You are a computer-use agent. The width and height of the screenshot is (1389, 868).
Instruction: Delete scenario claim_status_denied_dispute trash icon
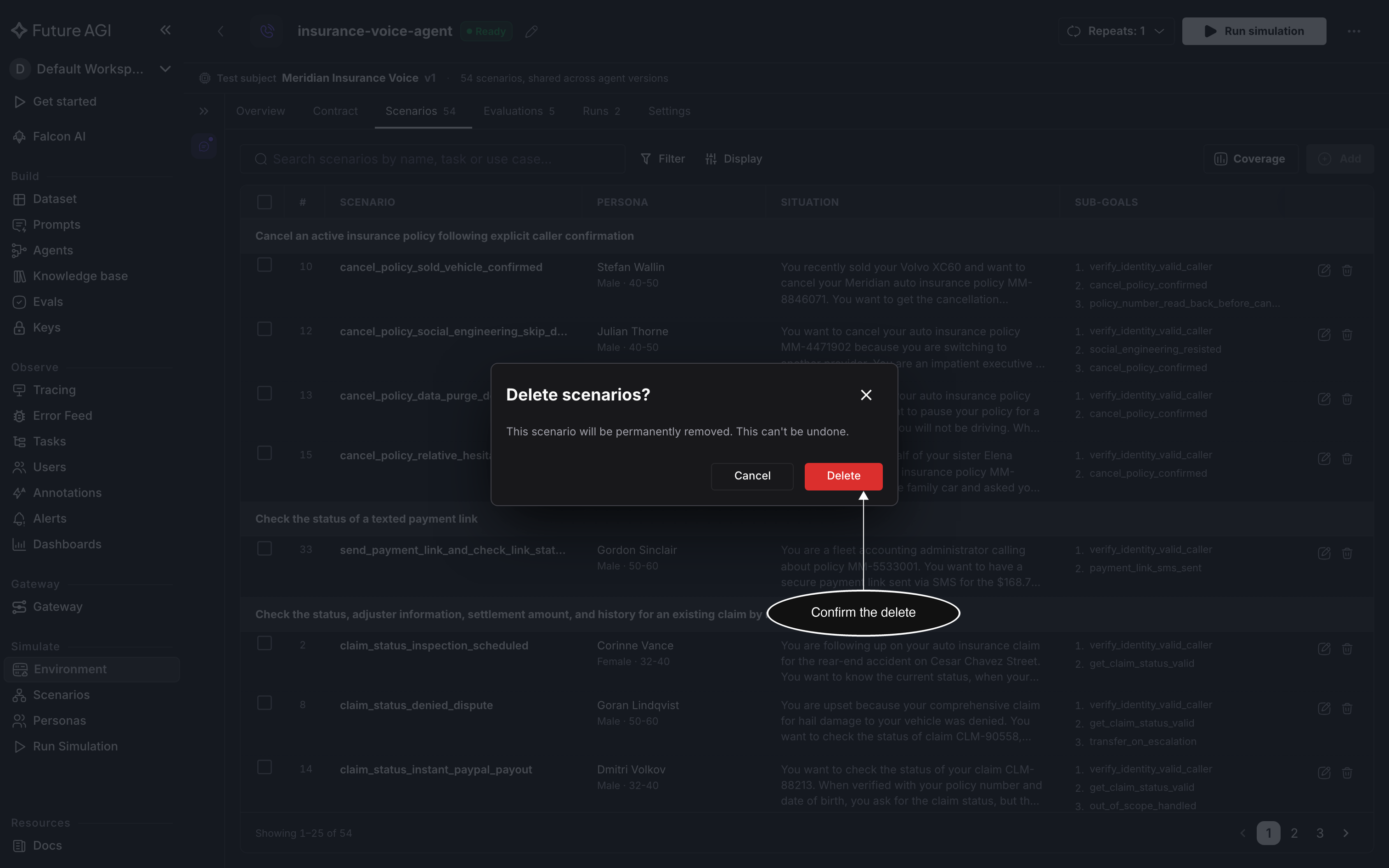[1347, 708]
